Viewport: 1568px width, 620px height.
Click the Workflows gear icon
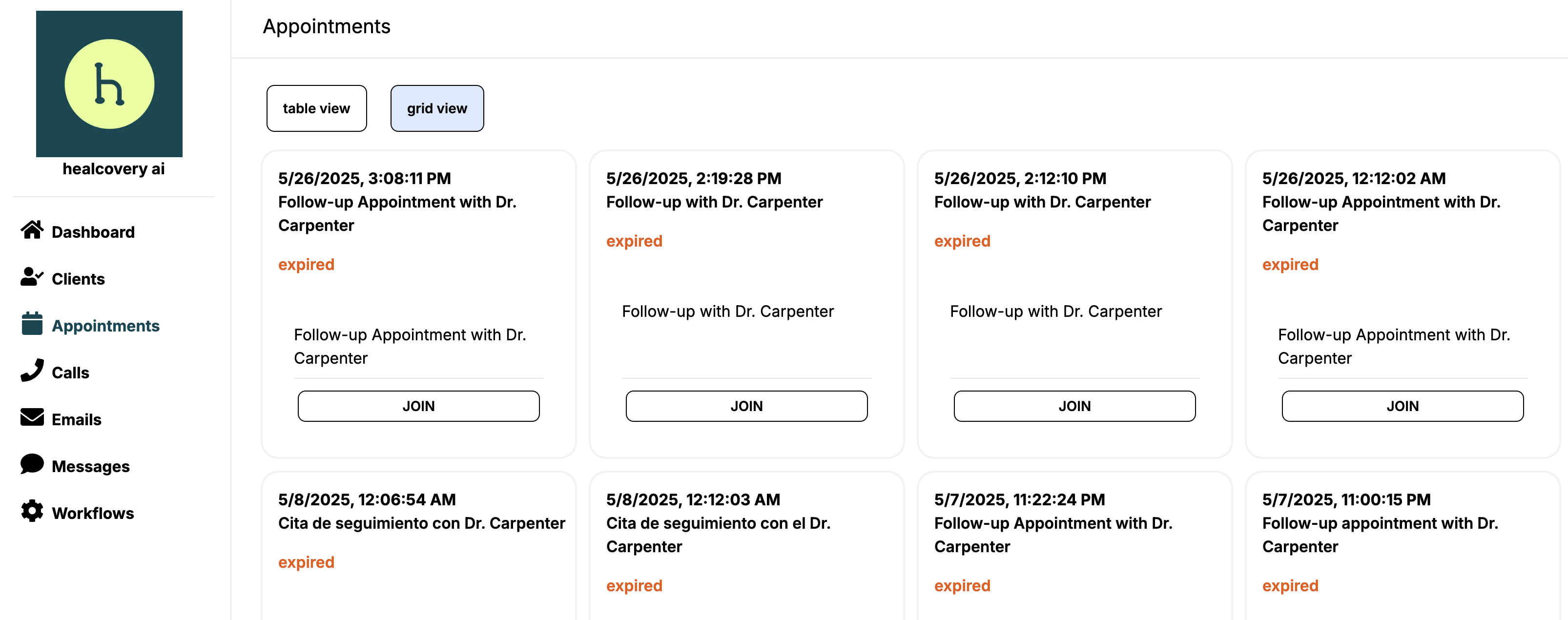(x=32, y=512)
